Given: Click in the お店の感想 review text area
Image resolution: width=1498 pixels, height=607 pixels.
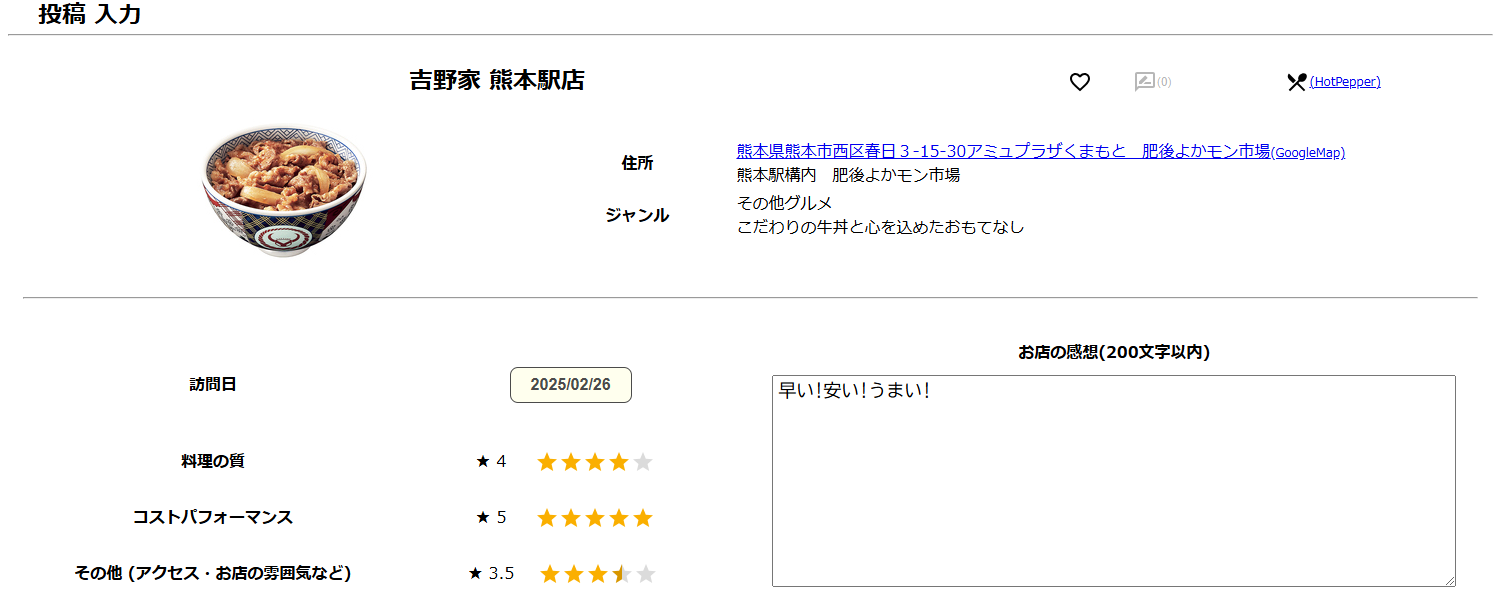Looking at the screenshot, I should (1114, 481).
